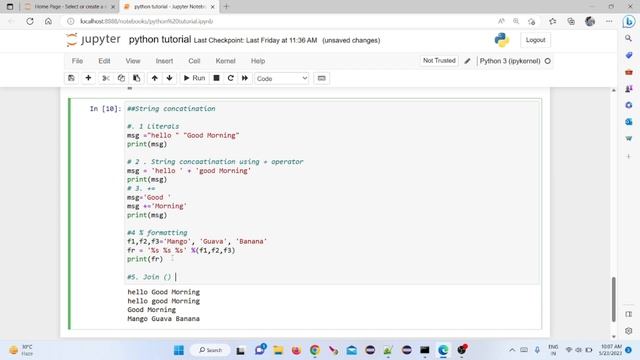Interrupt the kernel with stop button
The image size is (640, 360).
(x=217, y=78)
